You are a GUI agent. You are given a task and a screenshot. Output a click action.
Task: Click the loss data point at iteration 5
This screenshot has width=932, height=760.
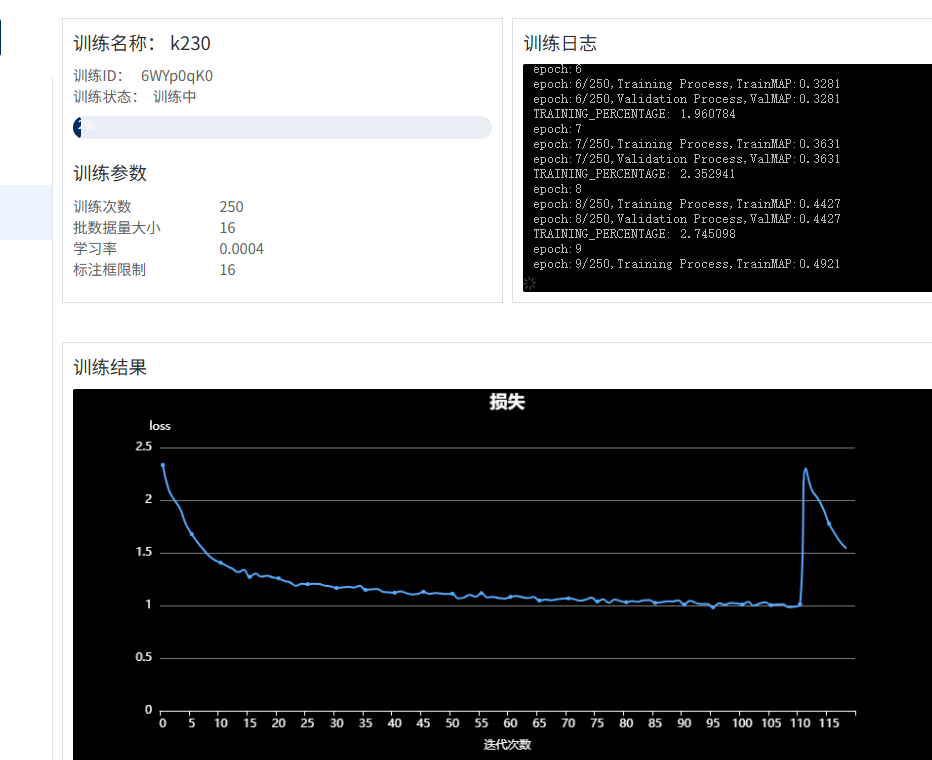point(191,534)
